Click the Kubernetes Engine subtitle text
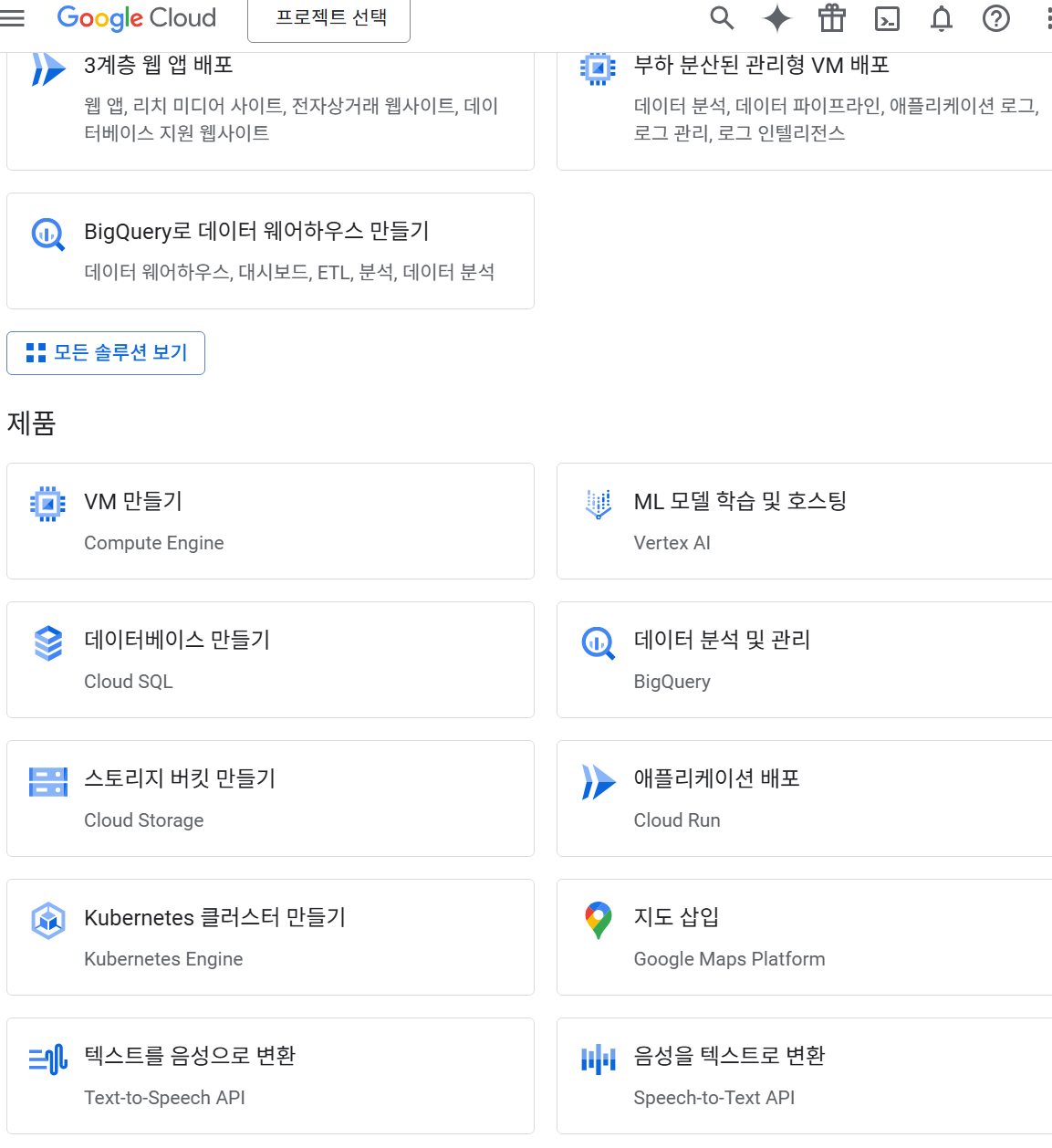This screenshot has height=1148, width=1052. pos(163,959)
